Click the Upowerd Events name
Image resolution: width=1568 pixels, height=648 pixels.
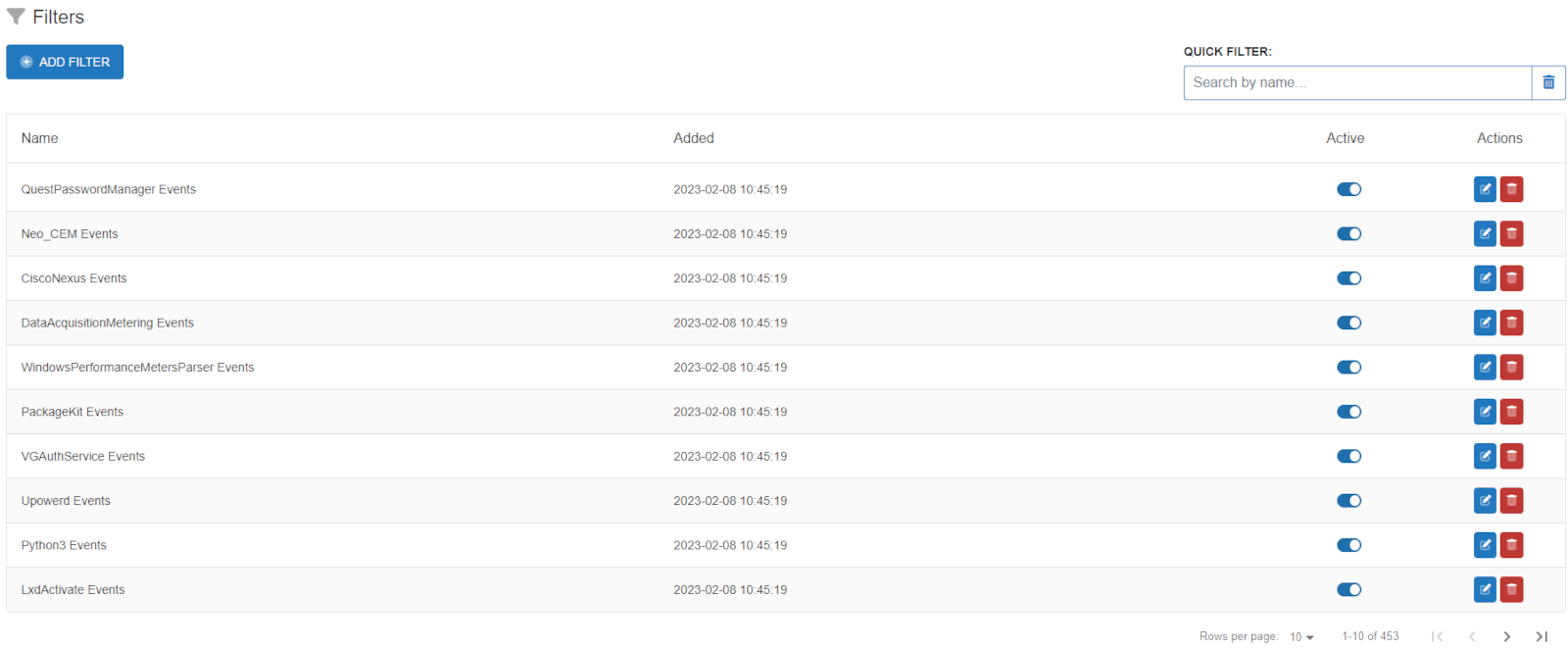[x=66, y=501]
